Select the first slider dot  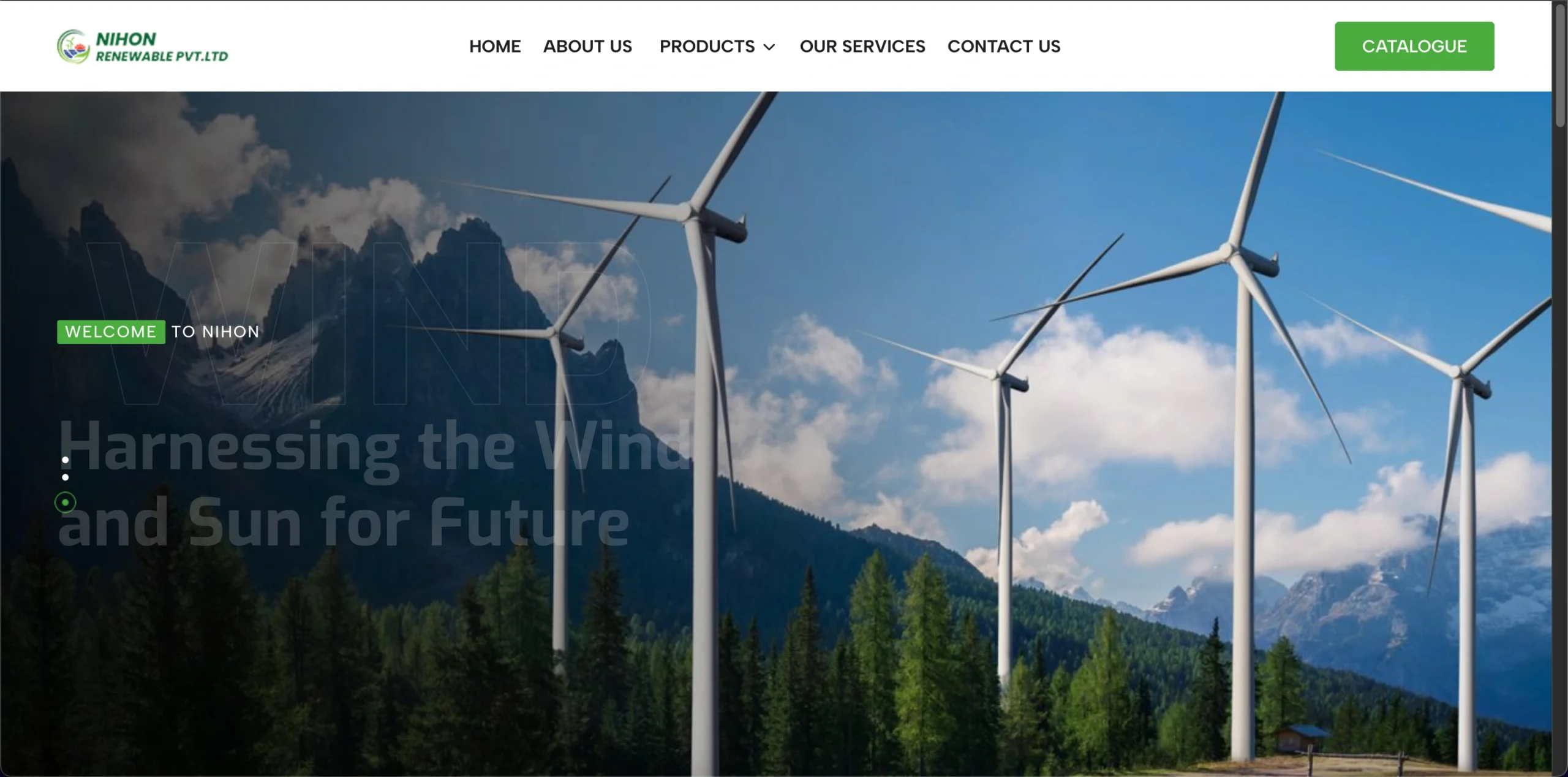click(x=66, y=460)
